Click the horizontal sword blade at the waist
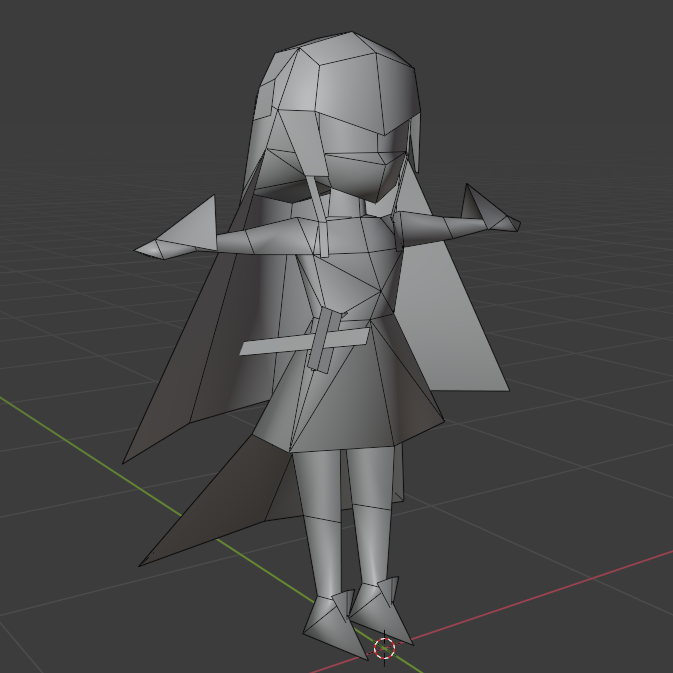Viewport: 673px width, 673px height. [x=303, y=342]
